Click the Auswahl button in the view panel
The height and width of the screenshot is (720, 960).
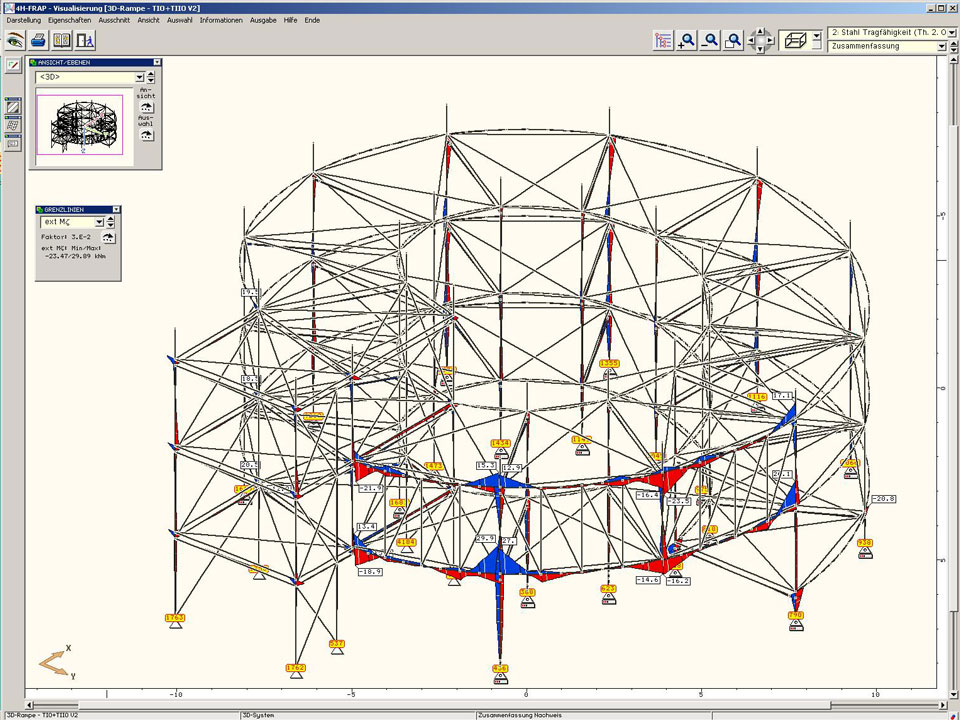tap(146, 134)
